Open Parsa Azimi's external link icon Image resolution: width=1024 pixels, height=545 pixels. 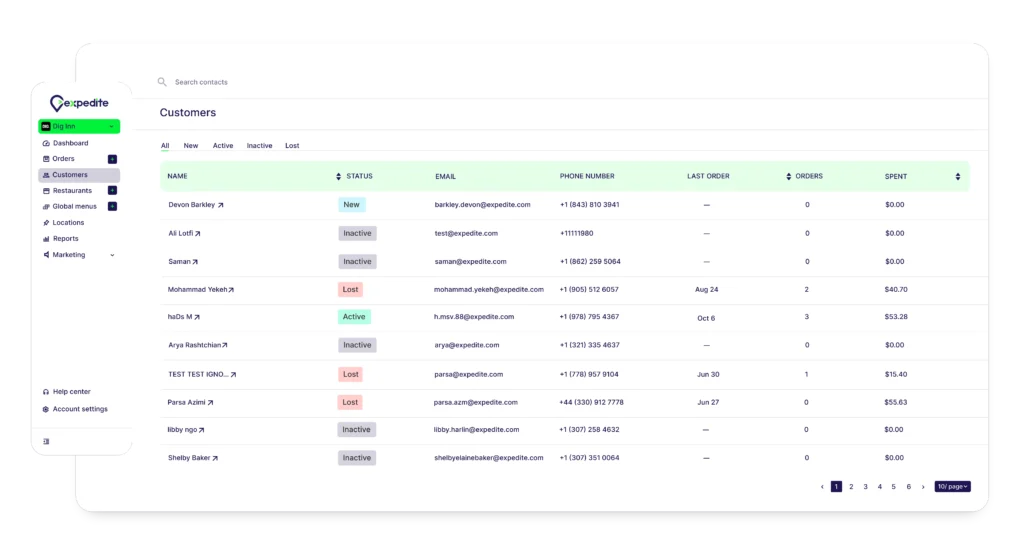tap(210, 403)
